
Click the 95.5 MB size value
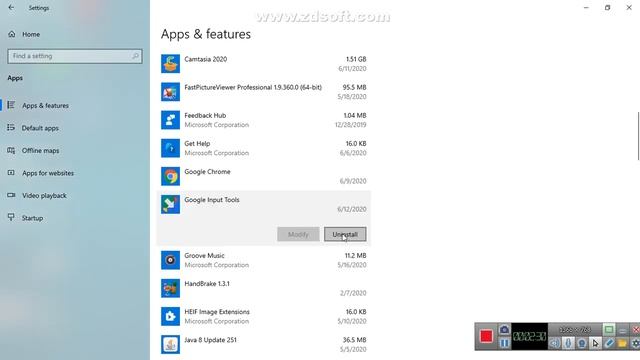point(354,87)
